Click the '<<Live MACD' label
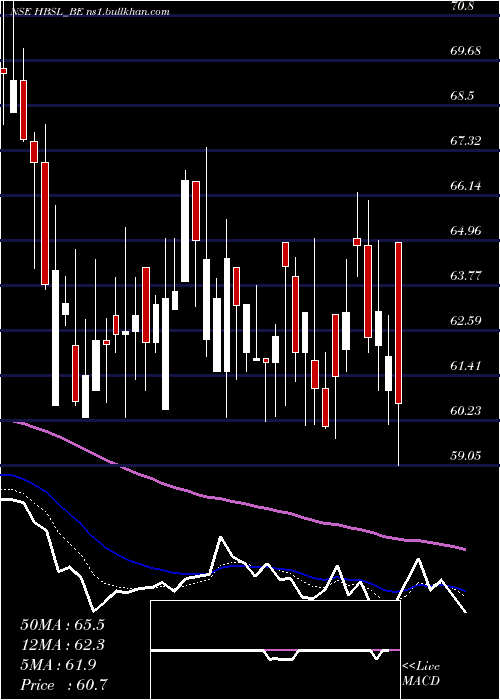 pos(421,673)
